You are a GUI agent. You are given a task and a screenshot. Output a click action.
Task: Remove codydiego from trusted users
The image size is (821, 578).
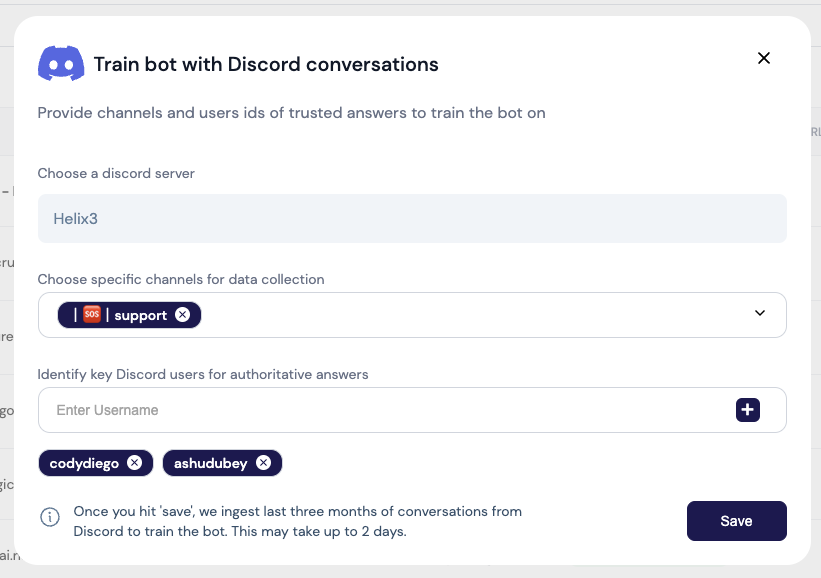134,463
